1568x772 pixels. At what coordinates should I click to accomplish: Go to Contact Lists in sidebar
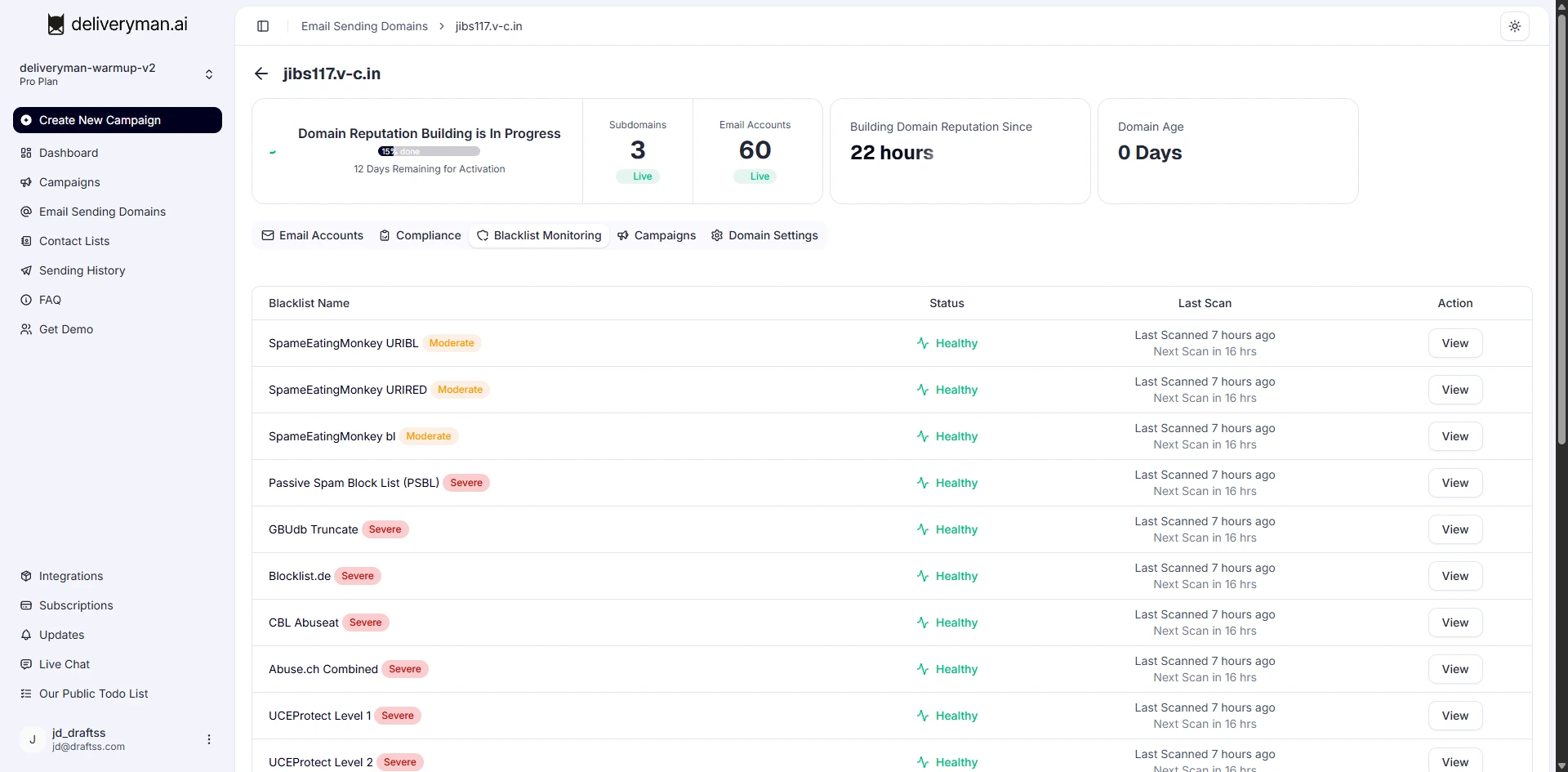pyautogui.click(x=73, y=241)
